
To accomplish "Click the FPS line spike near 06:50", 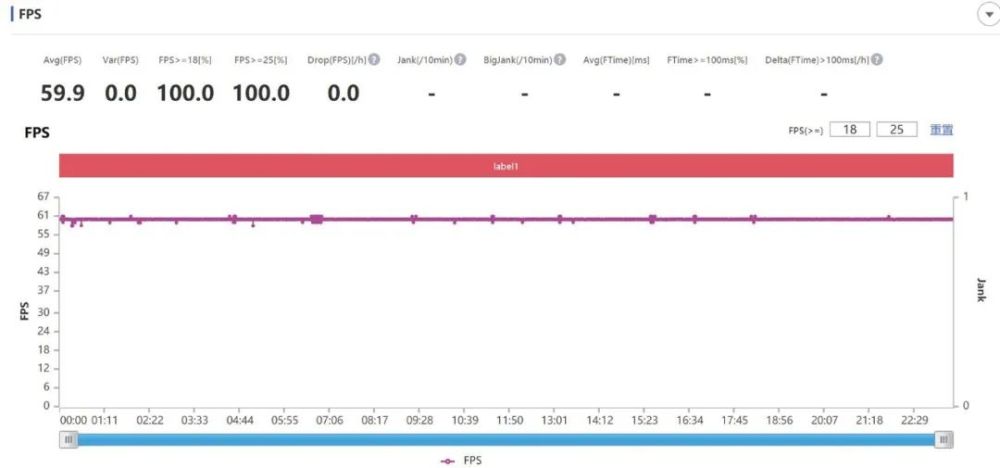I will point(317,219).
